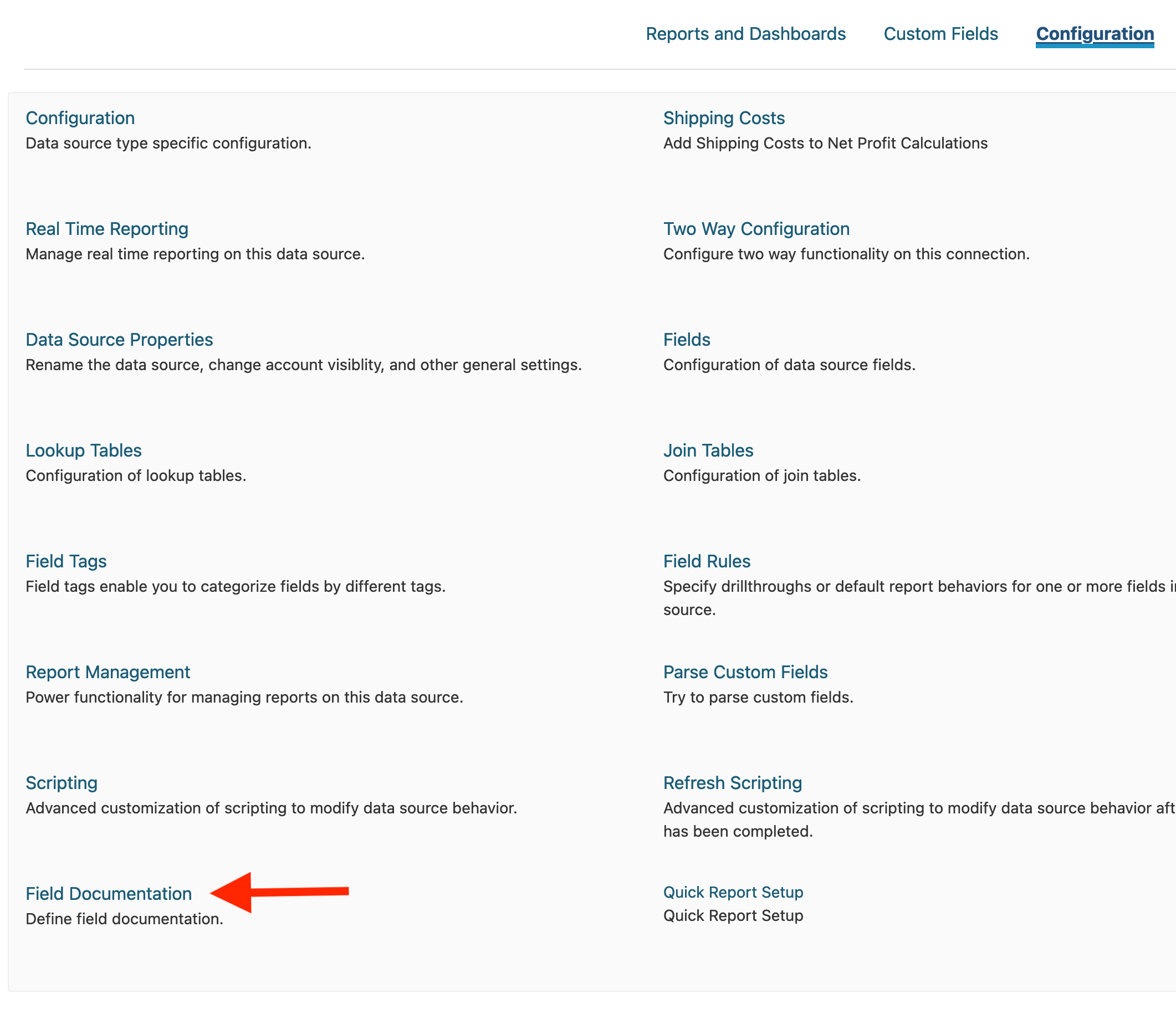Click 'Configure two way functionality on this connection.'
Viewport: 1176px width, 1014px height.
[x=846, y=254]
